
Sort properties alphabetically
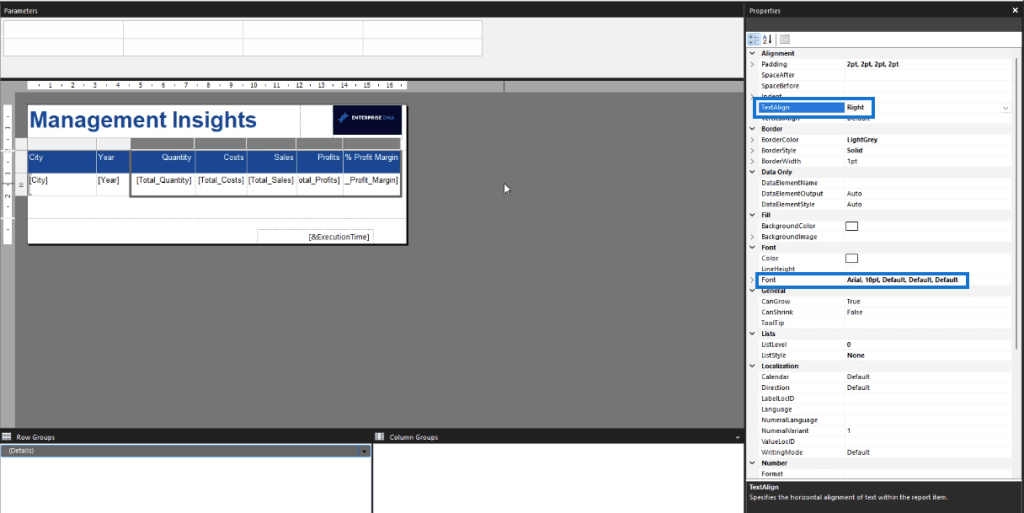pos(767,39)
